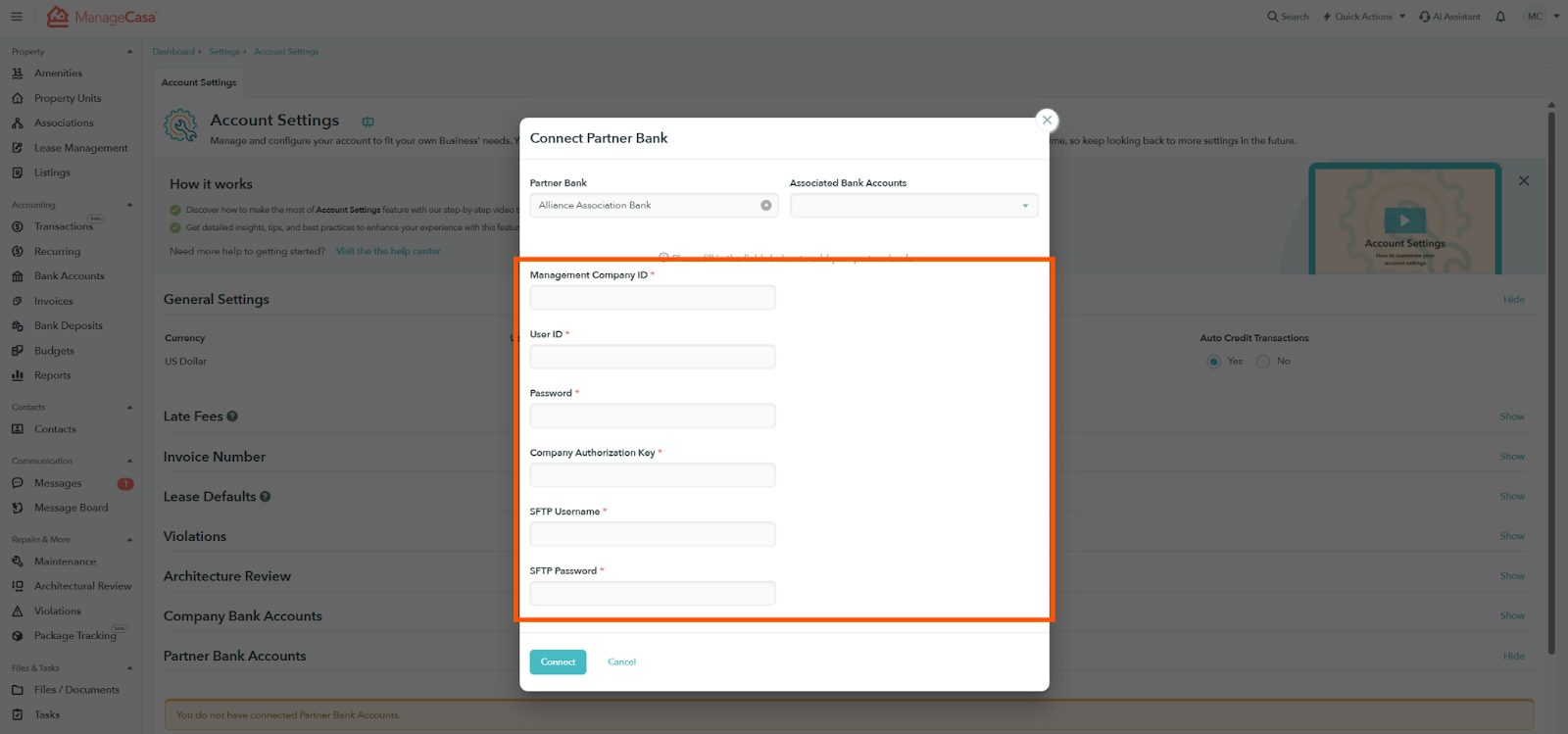This screenshot has height=734, width=1568.
Task: Dismiss the How it works banner
Action: (x=1523, y=181)
